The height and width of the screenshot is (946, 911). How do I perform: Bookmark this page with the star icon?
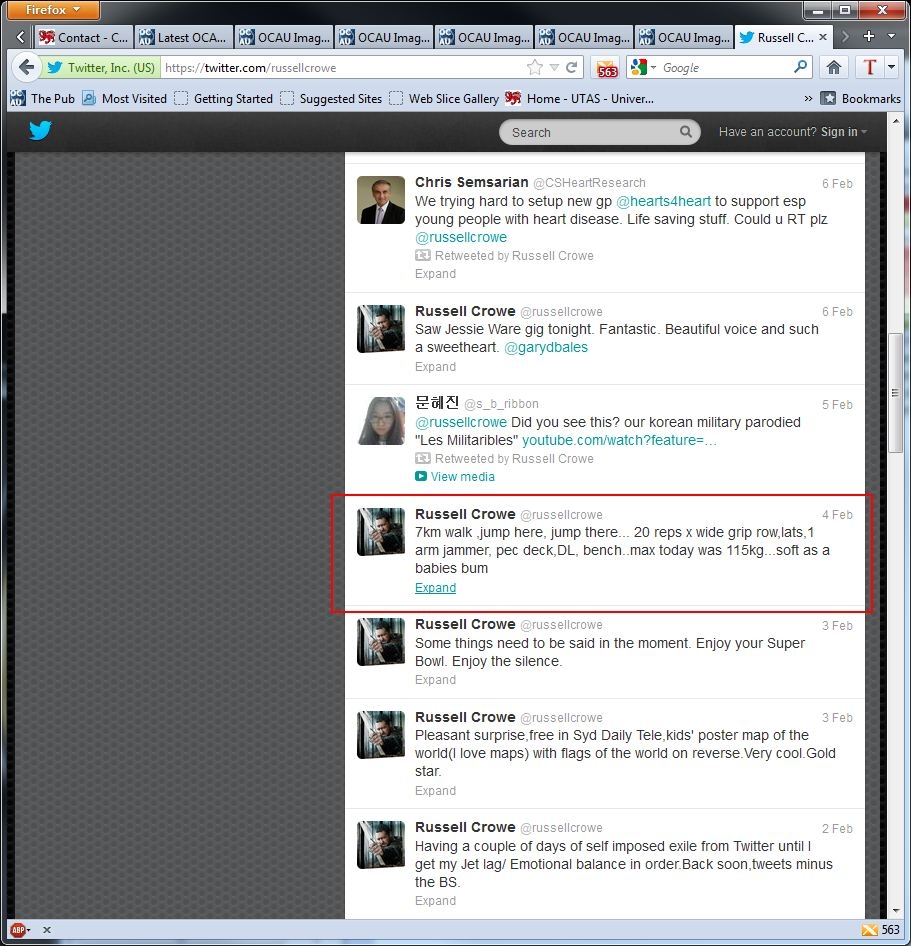[x=535, y=68]
